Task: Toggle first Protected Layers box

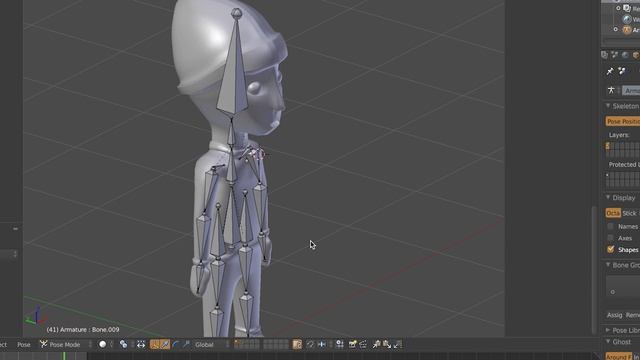Action: [x=608, y=176]
